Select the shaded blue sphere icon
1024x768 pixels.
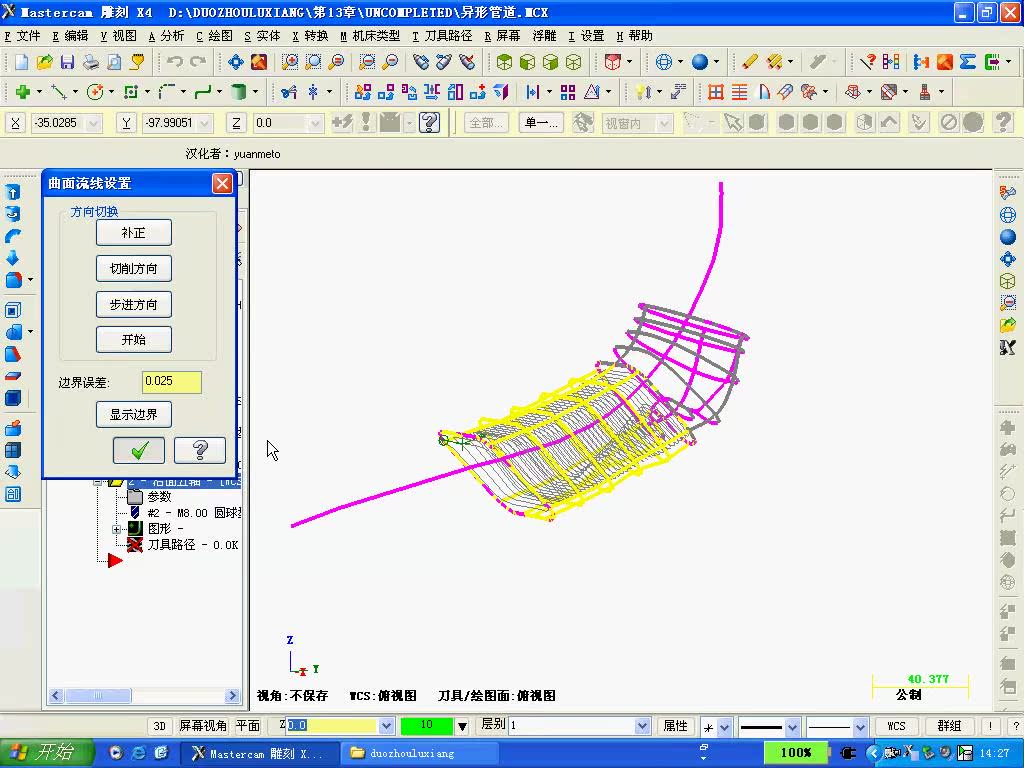[700, 62]
